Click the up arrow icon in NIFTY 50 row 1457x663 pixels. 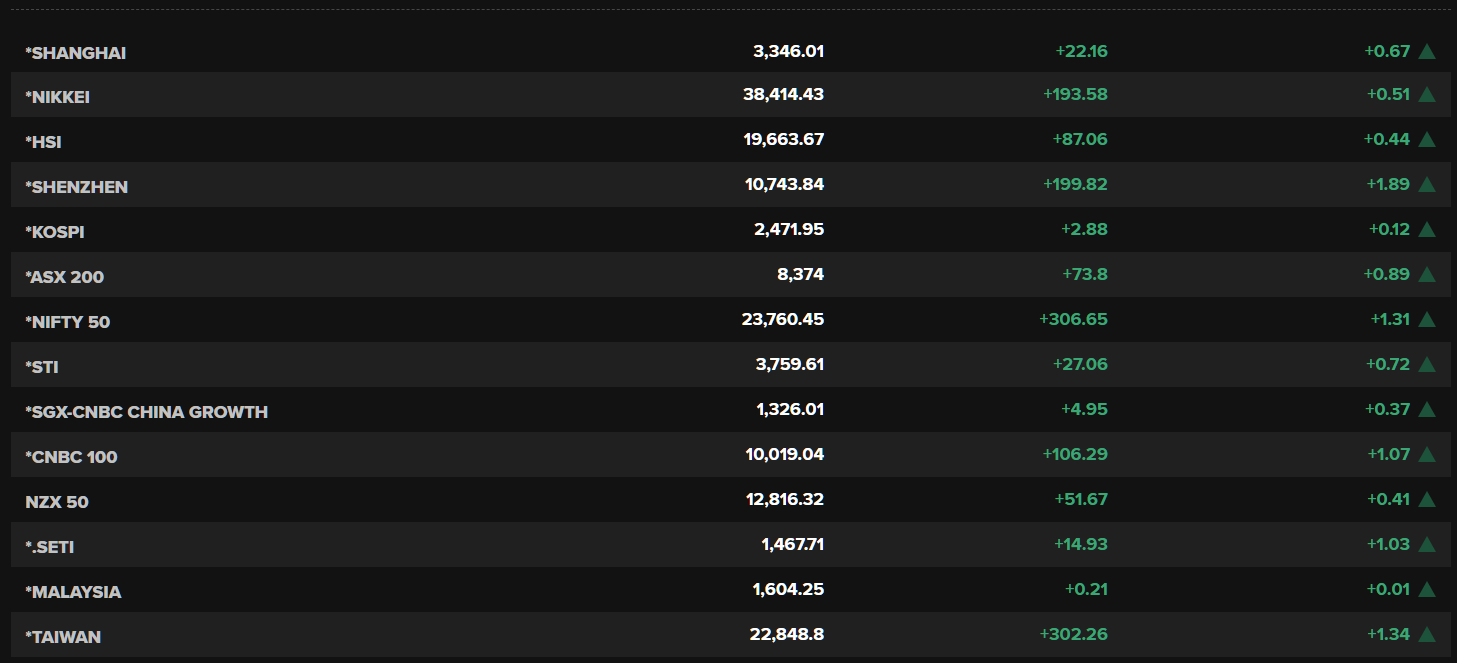[x=1427, y=319]
